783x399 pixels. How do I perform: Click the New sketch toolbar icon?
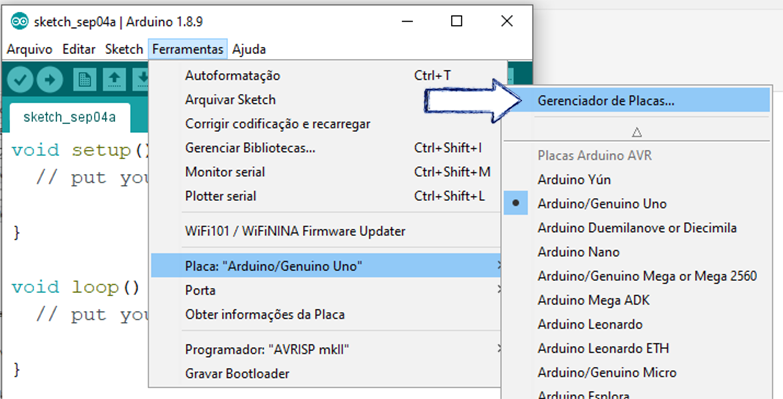[x=84, y=79]
